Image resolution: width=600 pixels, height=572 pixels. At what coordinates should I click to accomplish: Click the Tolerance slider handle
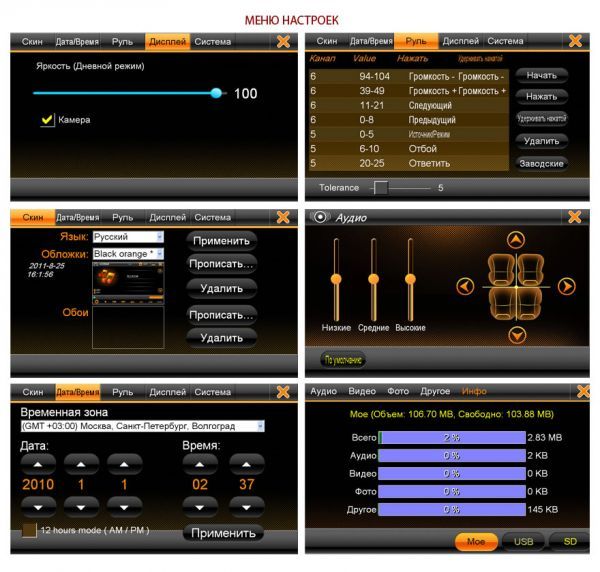click(380, 188)
